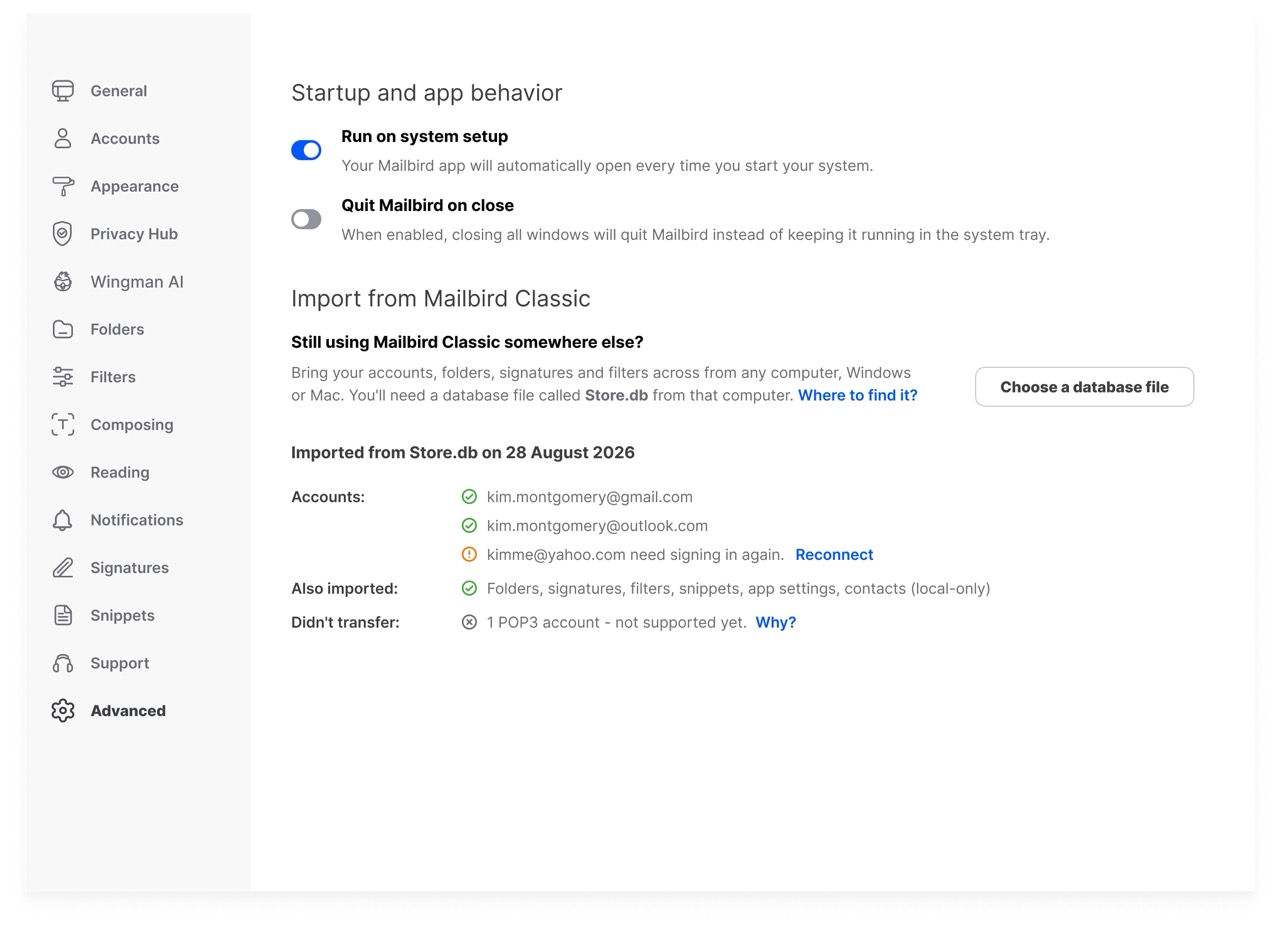This screenshot has width=1280, height=929.
Task: Open the Accounts settings section
Action: coord(125,139)
